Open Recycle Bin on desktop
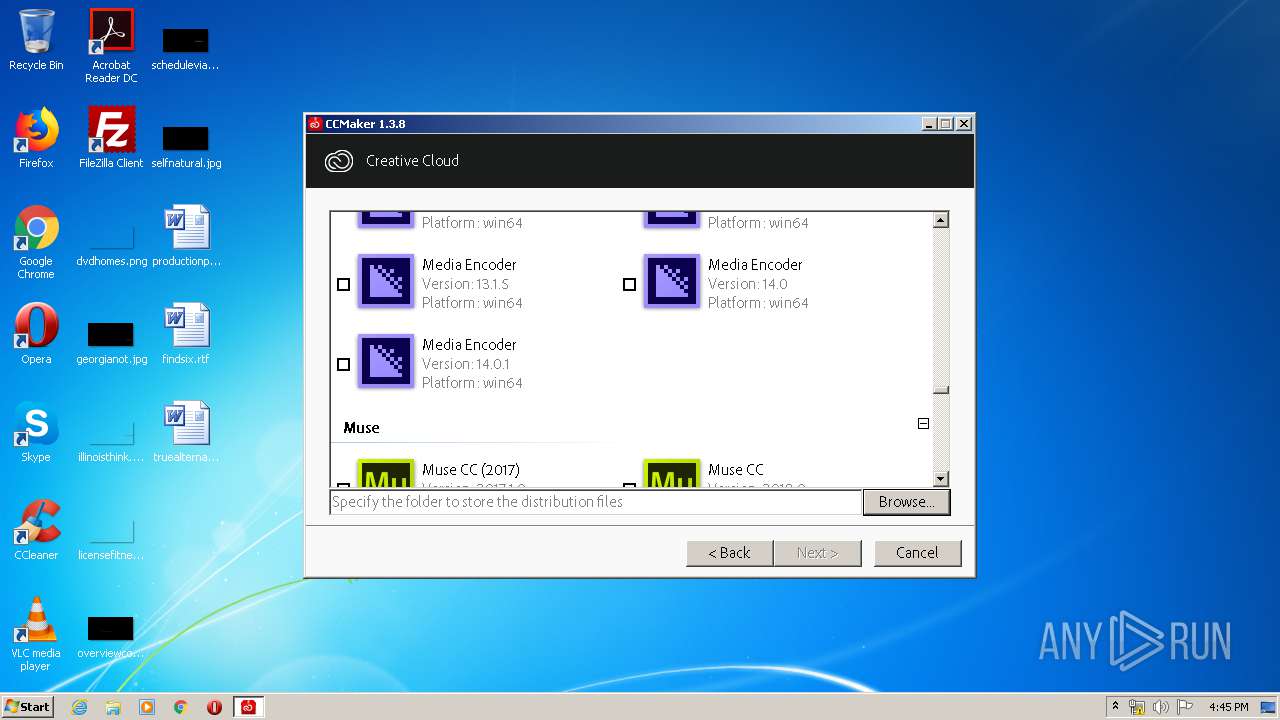This screenshot has width=1280, height=720. pos(36,40)
